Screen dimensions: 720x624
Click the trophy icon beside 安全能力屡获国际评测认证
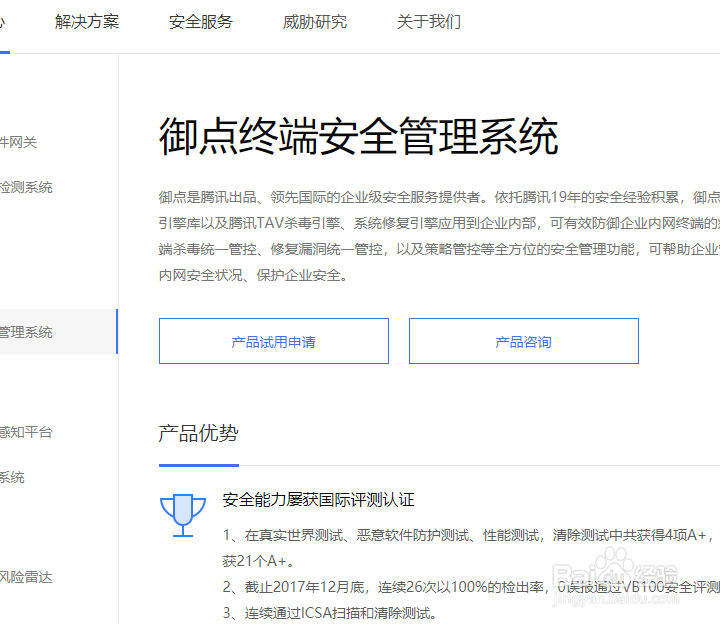[183, 515]
